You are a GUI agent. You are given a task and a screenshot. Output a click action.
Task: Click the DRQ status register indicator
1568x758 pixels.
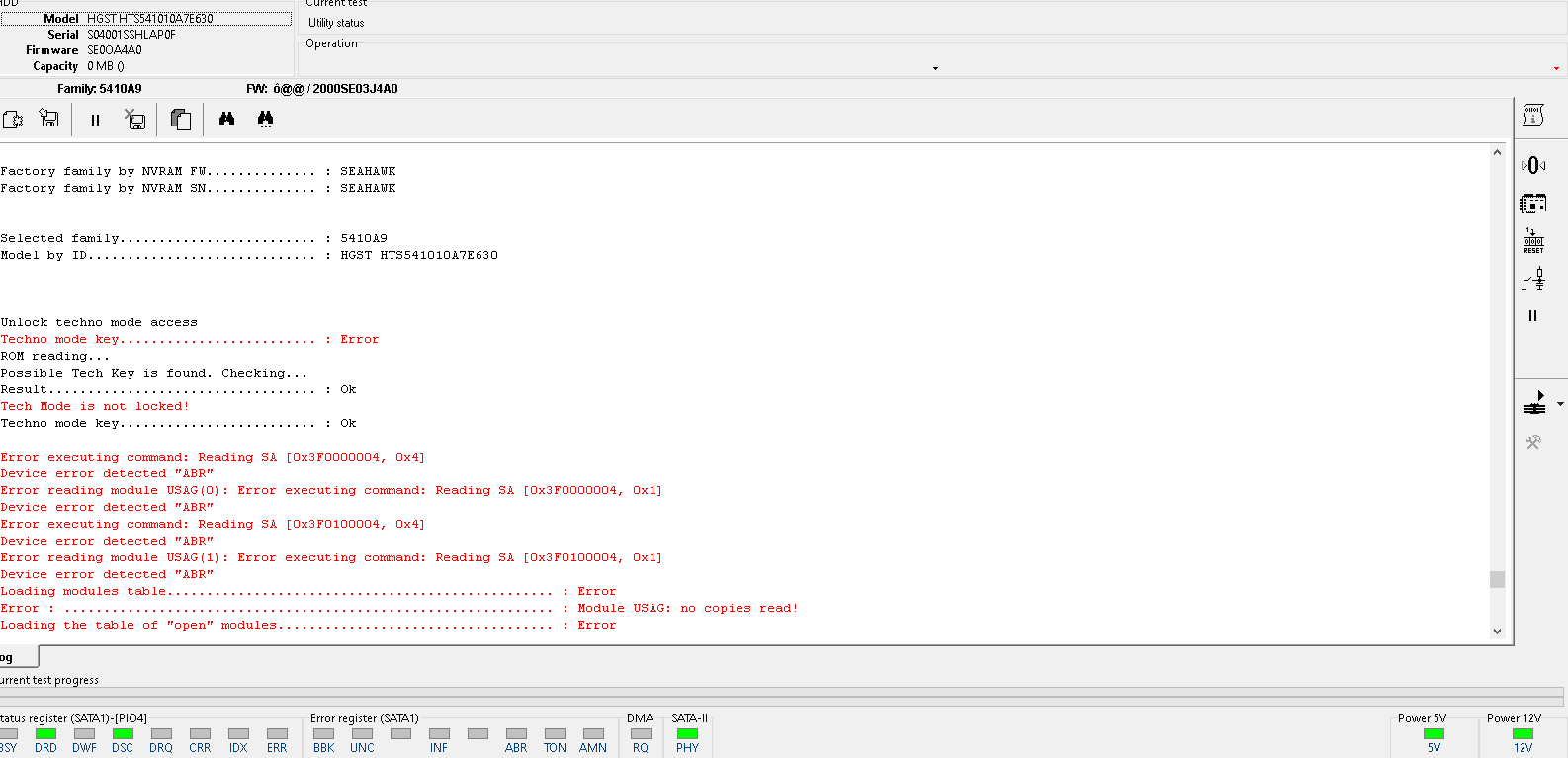pyautogui.click(x=161, y=733)
